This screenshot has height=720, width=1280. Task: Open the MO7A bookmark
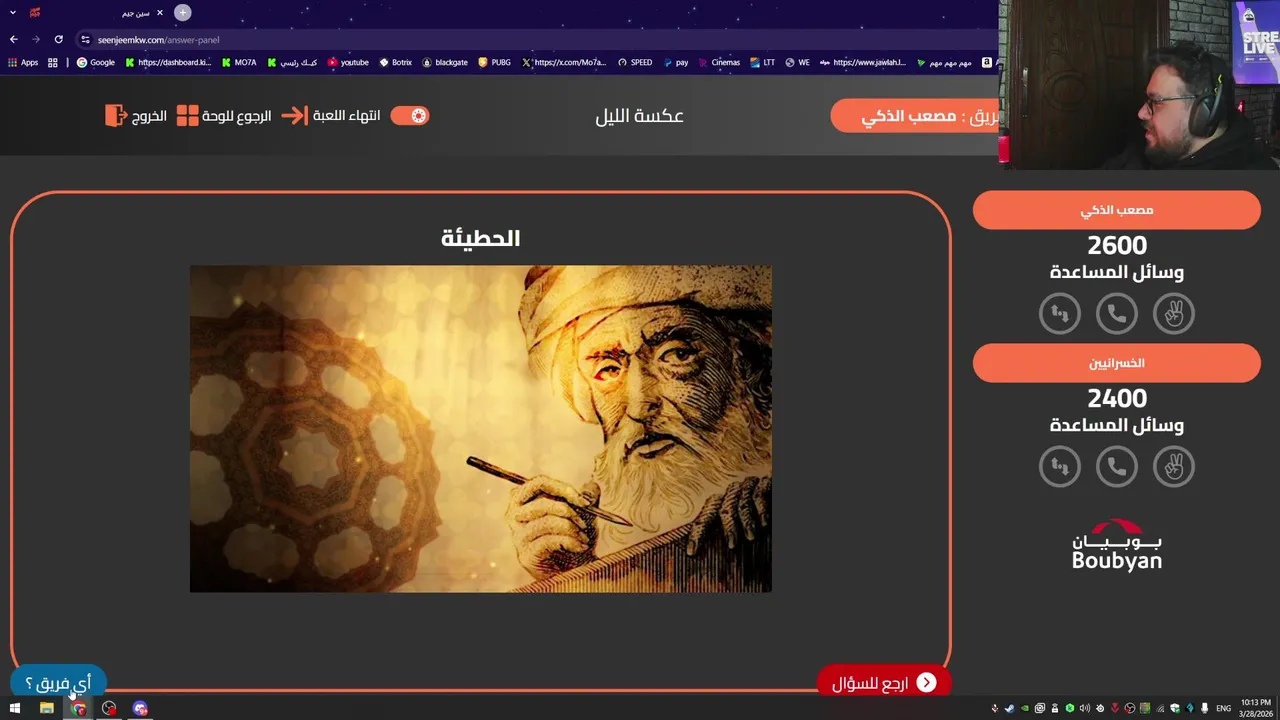(x=239, y=62)
